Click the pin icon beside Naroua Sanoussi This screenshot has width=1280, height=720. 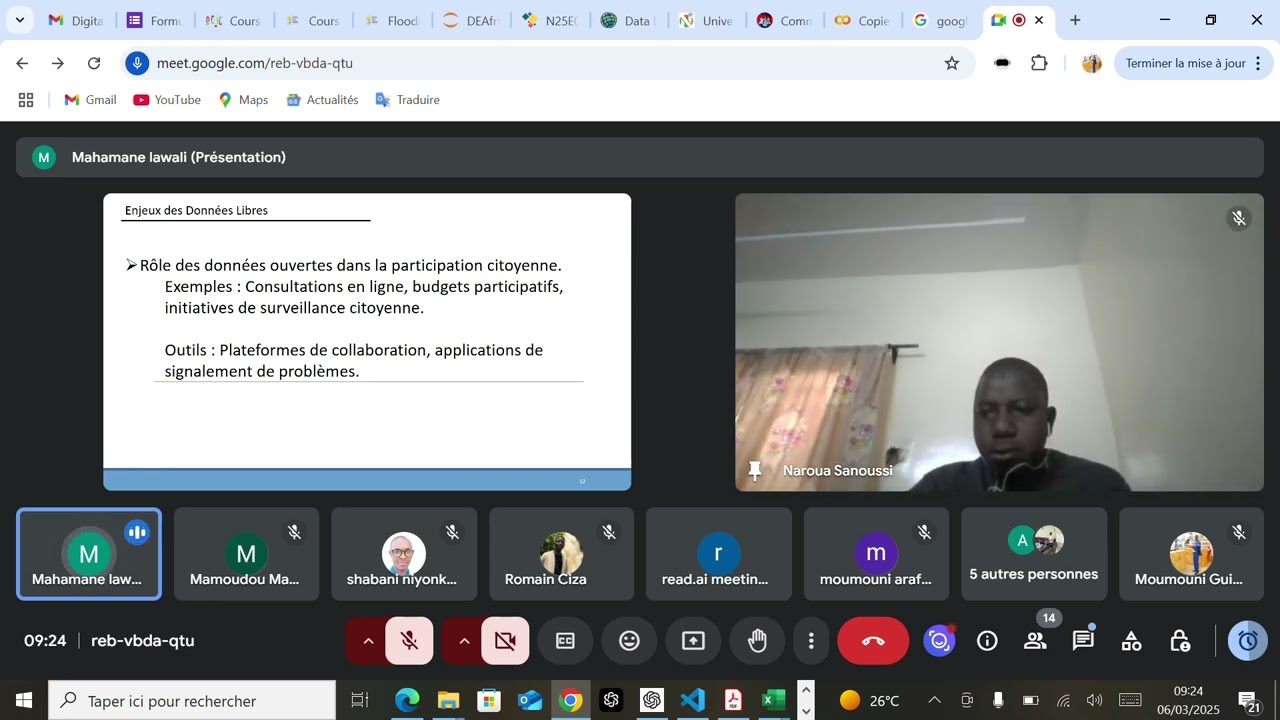click(755, 471)
